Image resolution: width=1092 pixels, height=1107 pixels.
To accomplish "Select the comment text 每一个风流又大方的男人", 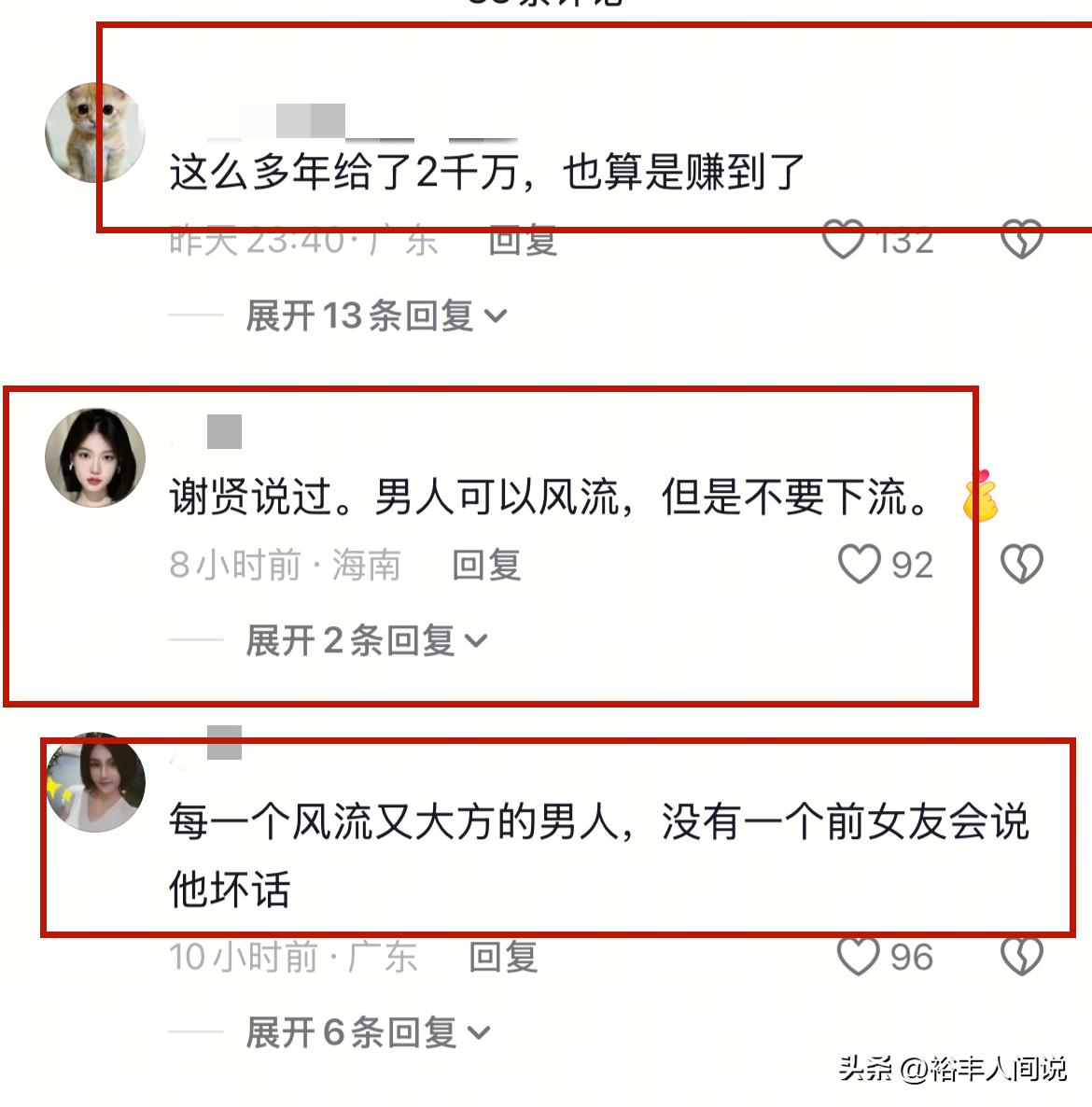I will 396,821.
